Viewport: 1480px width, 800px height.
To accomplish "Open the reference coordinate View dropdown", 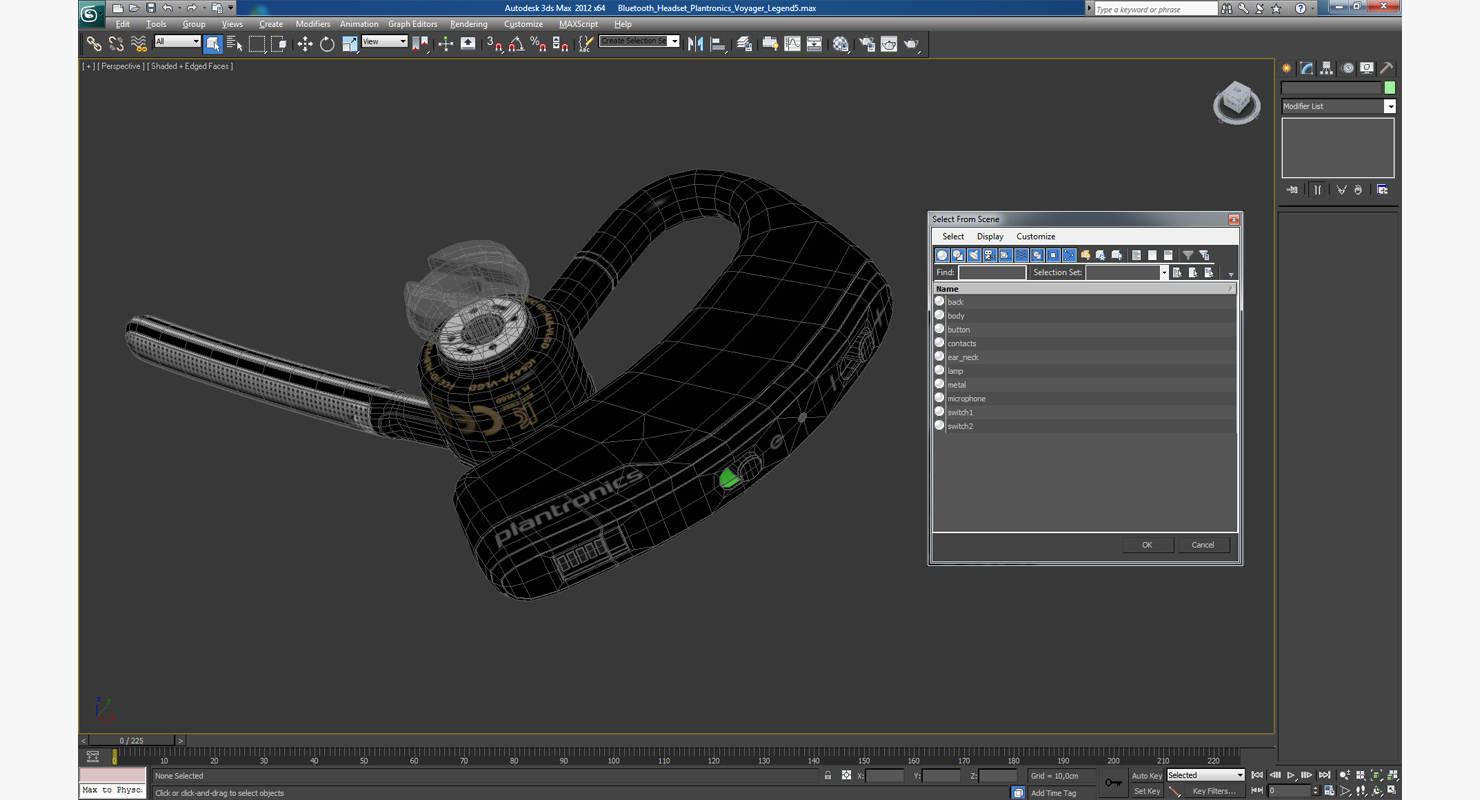I will (384, 42).
